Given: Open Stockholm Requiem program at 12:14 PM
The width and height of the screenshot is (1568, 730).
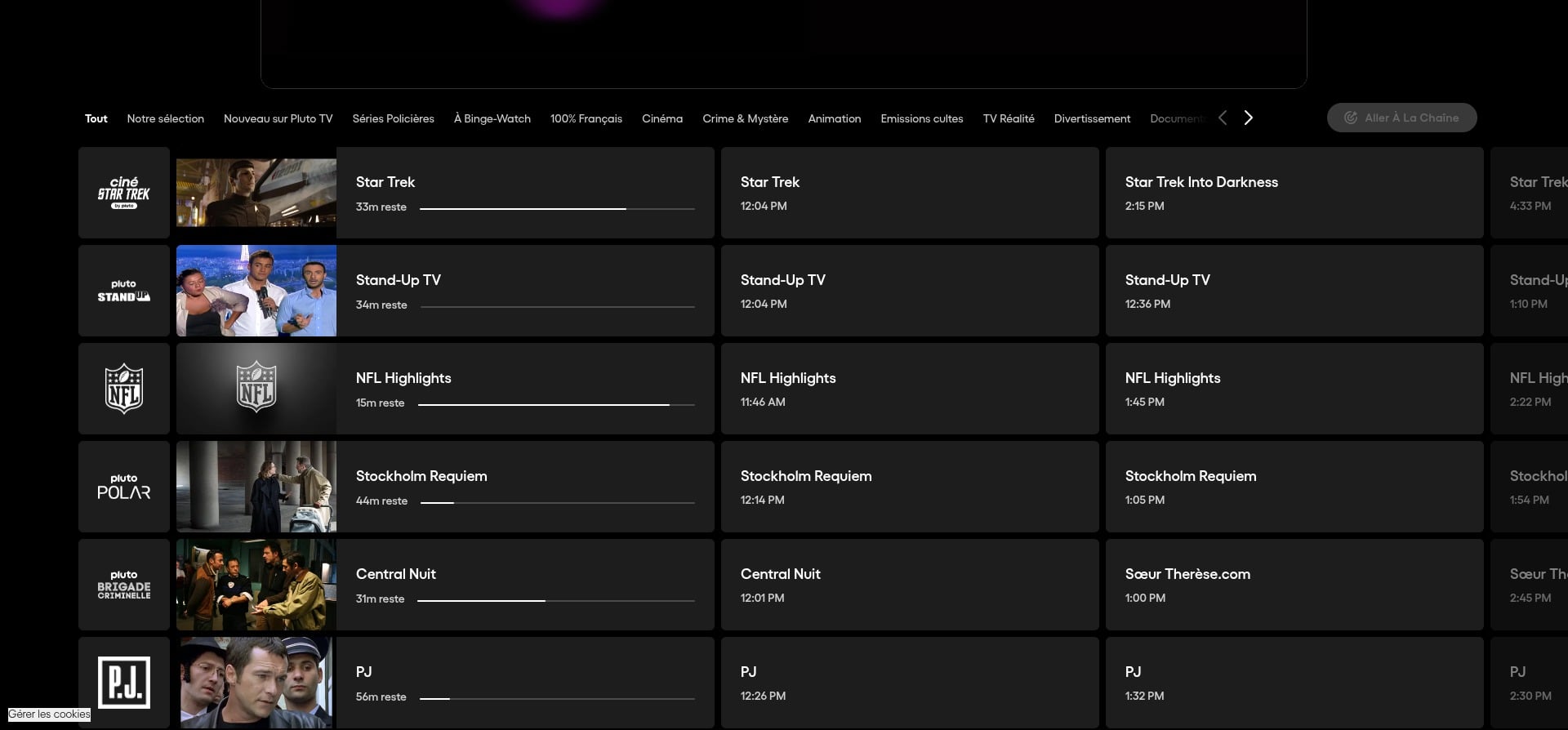Looking at the screenshot, I should (910, 487).
